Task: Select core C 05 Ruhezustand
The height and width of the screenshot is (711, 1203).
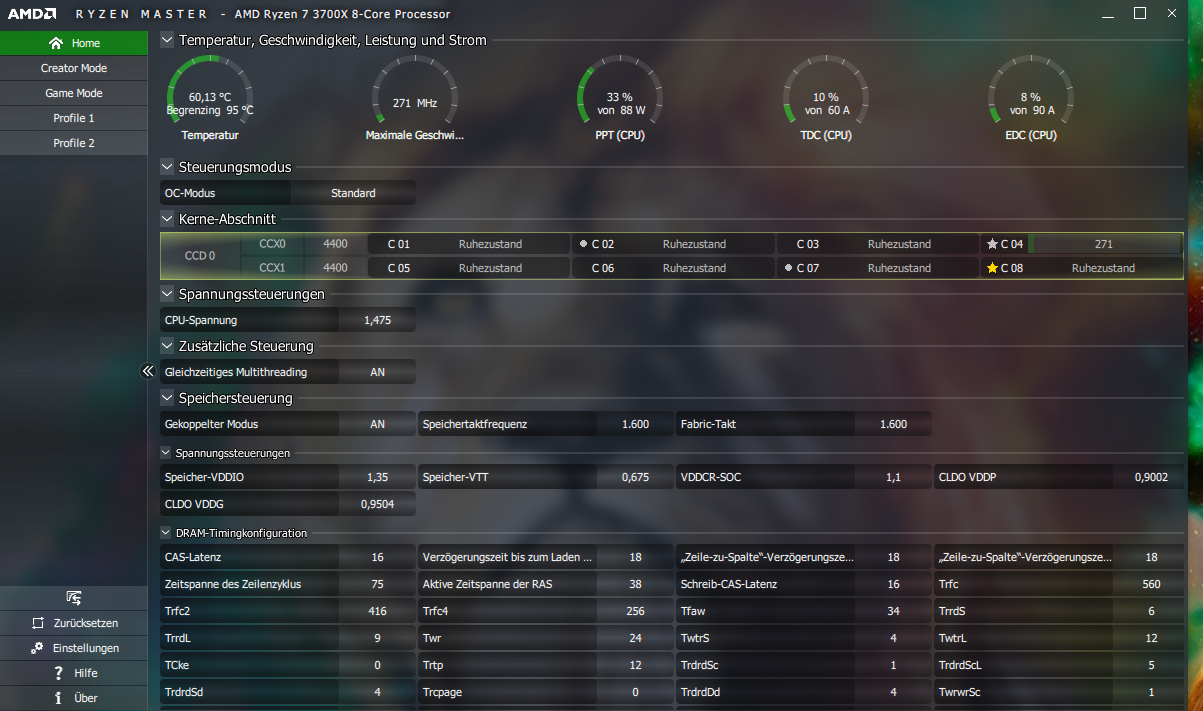Action: click(x=468, y=268)
